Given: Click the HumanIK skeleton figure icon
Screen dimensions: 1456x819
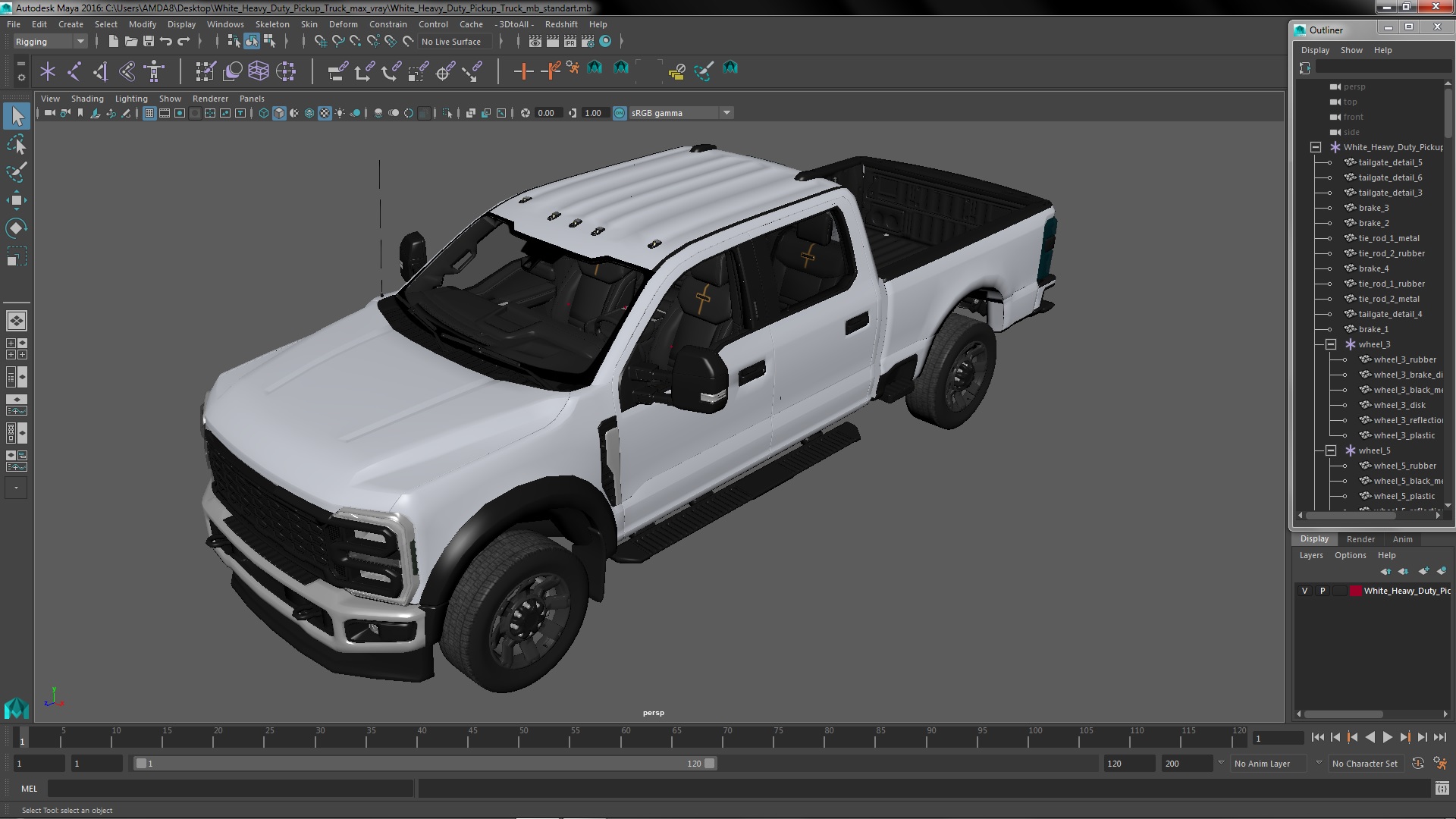Looking at the screenshot, I should click(x=154, y=71).
